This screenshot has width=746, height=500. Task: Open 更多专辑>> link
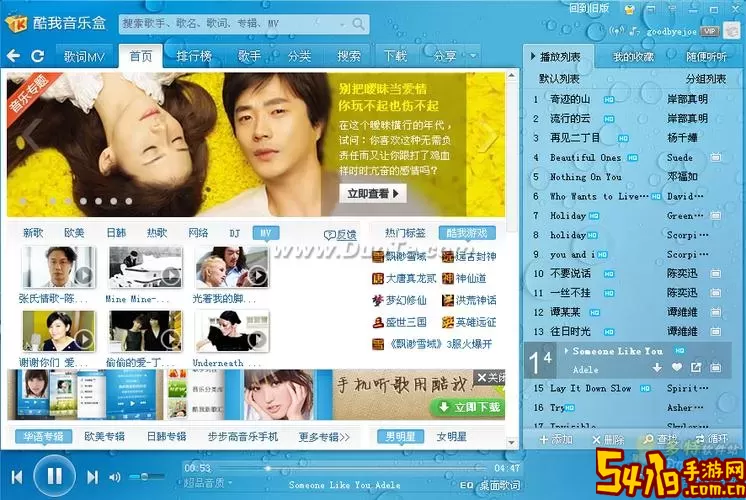pos(324,437)
